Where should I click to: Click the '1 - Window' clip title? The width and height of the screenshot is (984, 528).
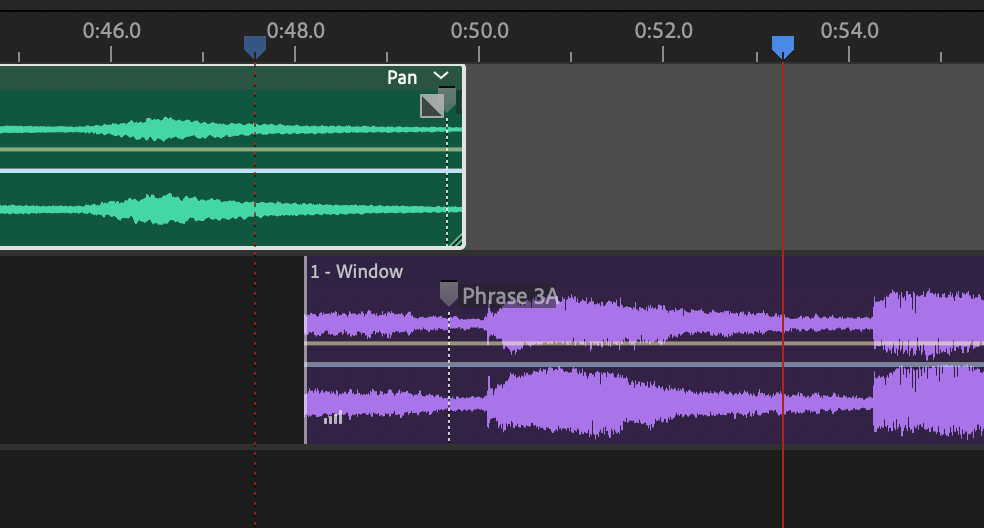click(356, 271)
